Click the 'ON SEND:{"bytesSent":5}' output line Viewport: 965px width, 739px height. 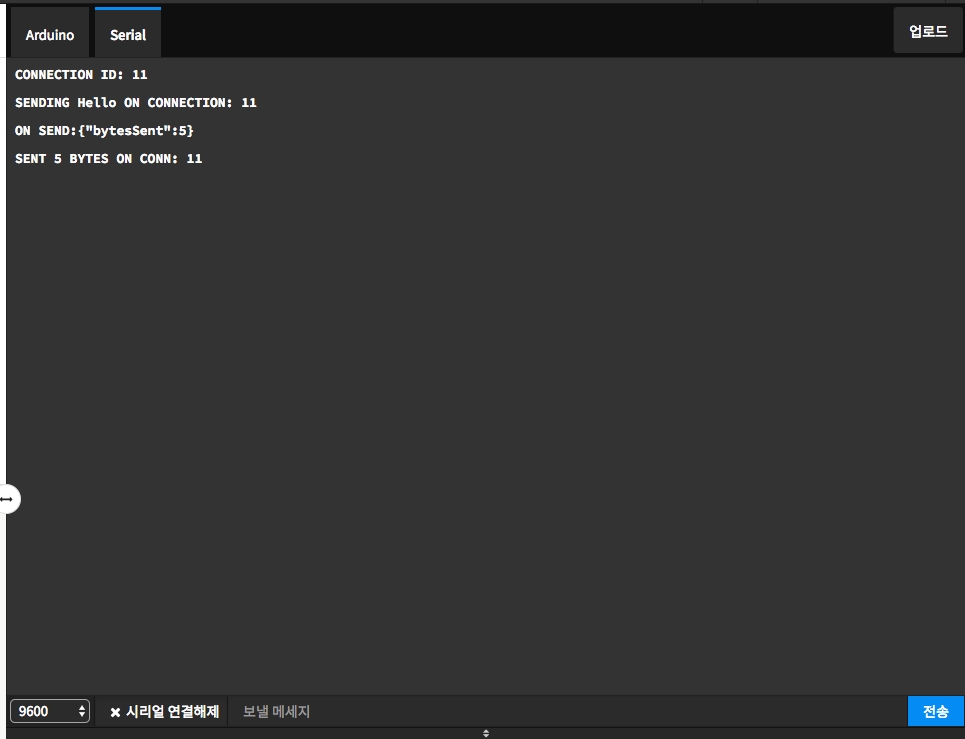click(x=104, y=130)
